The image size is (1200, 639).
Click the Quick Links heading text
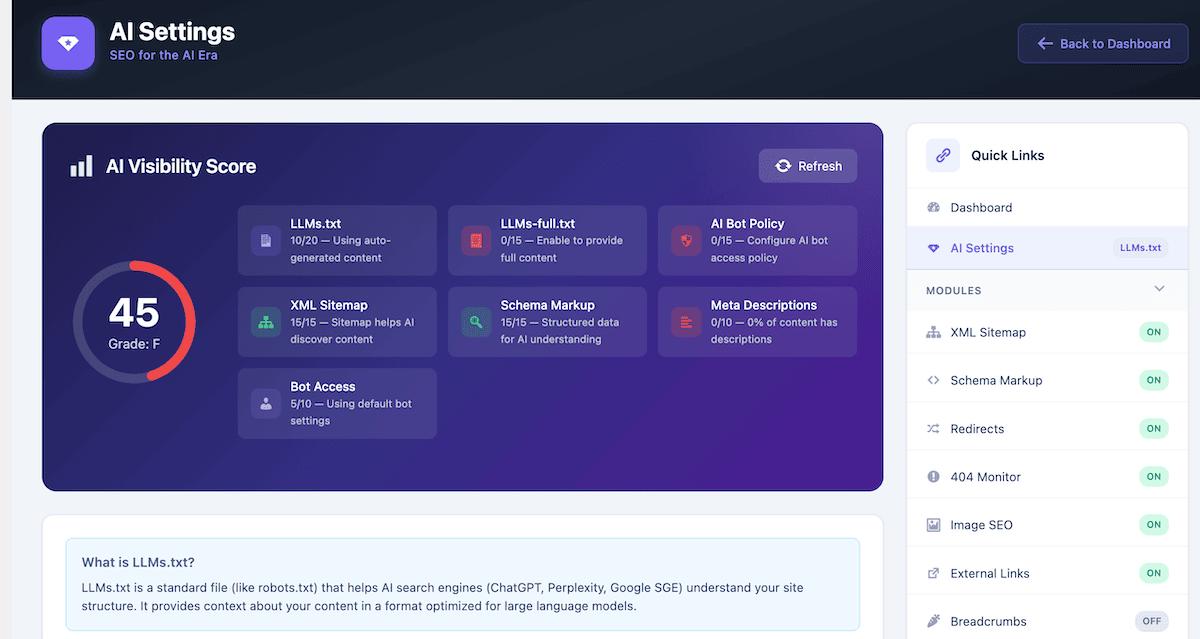1008,156
